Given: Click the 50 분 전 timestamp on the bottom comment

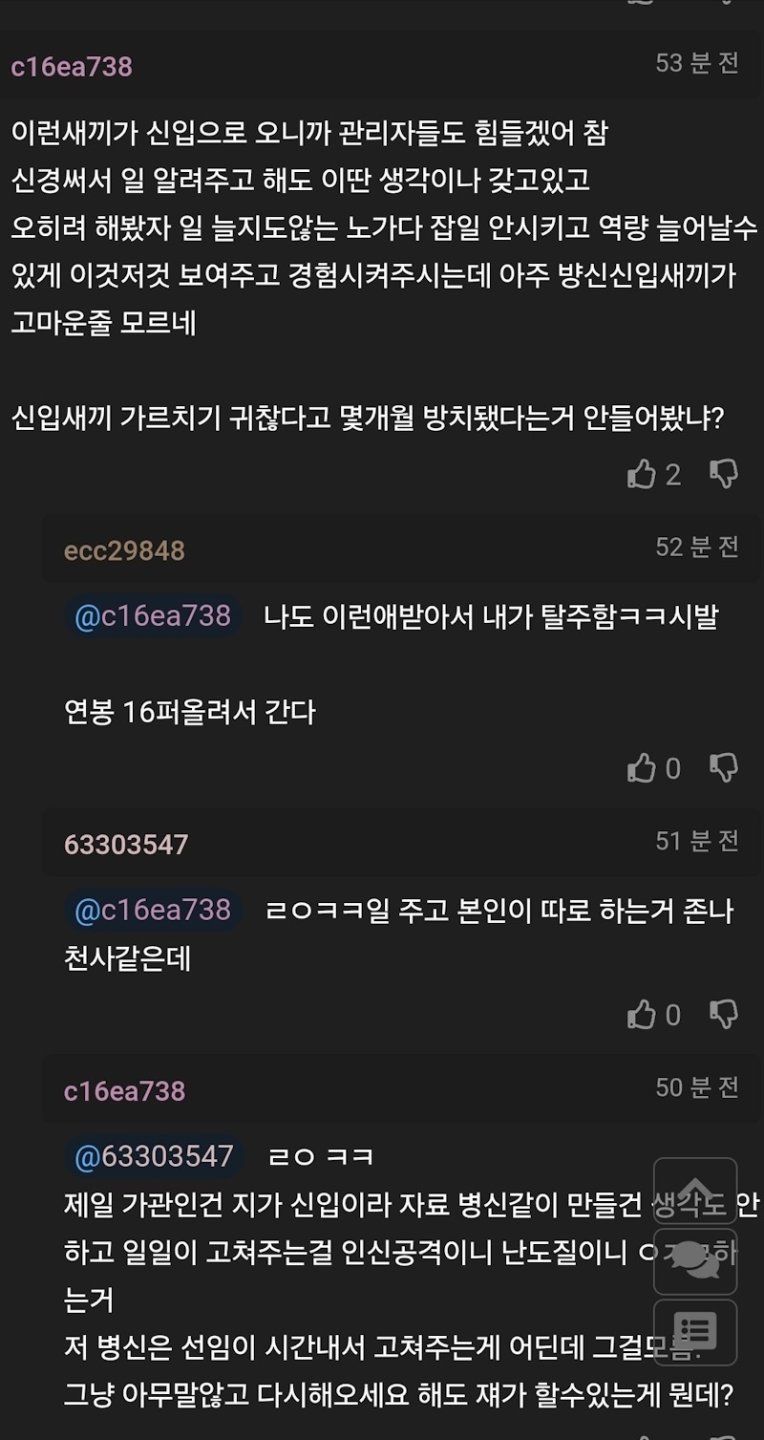Looking at the screenshot, I should click(695, 1090).
